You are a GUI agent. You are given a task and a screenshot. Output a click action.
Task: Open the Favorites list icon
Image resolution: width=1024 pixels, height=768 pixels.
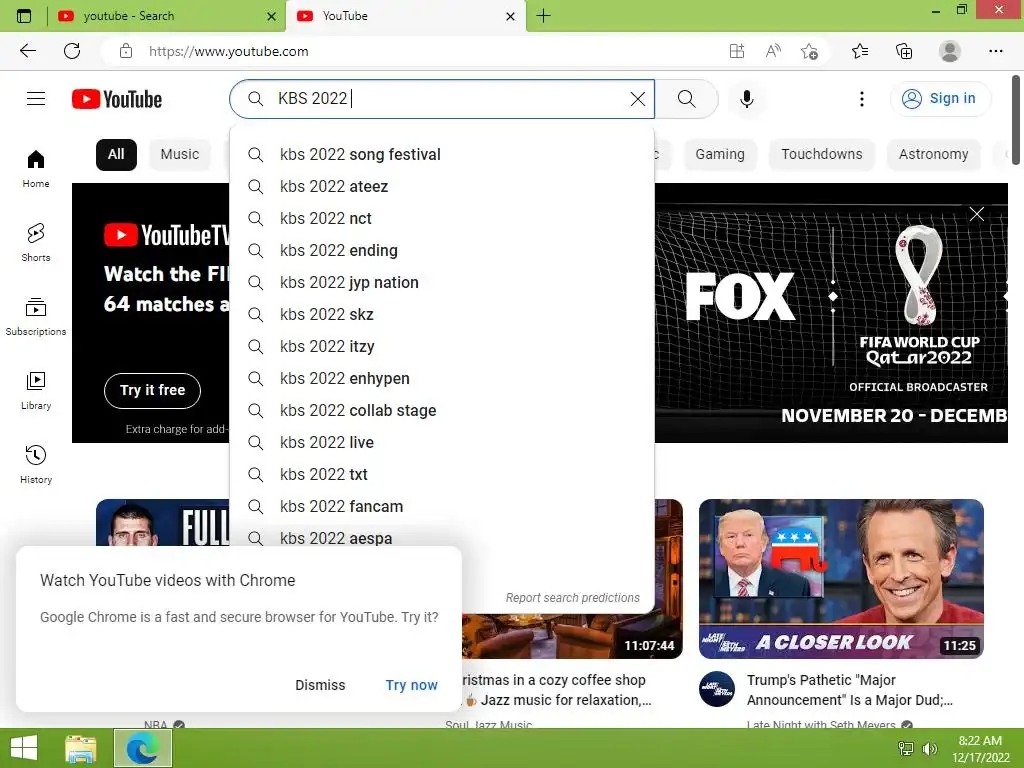click(859, 51)
